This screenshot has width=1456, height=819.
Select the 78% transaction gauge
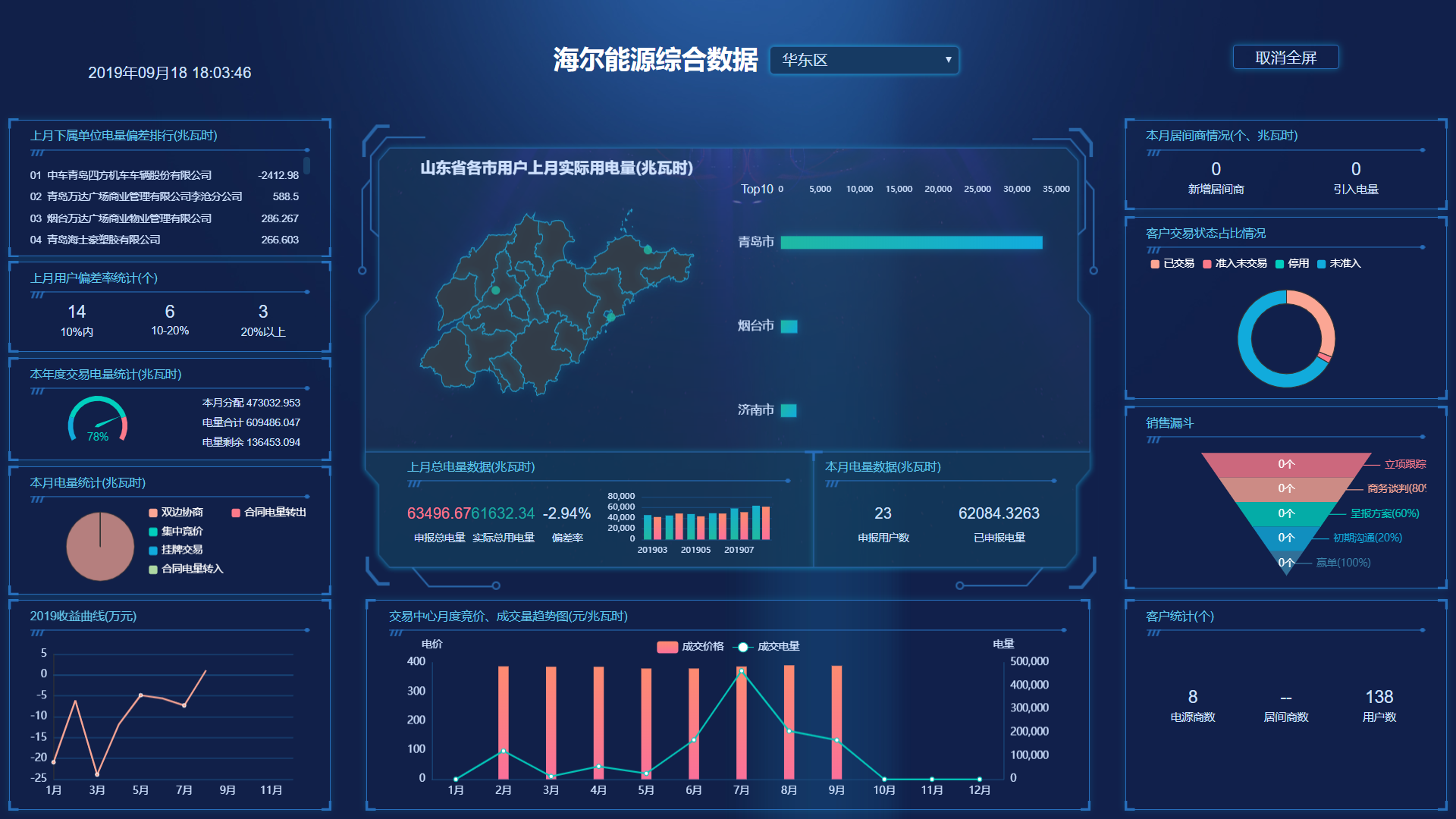coord(98,419)
